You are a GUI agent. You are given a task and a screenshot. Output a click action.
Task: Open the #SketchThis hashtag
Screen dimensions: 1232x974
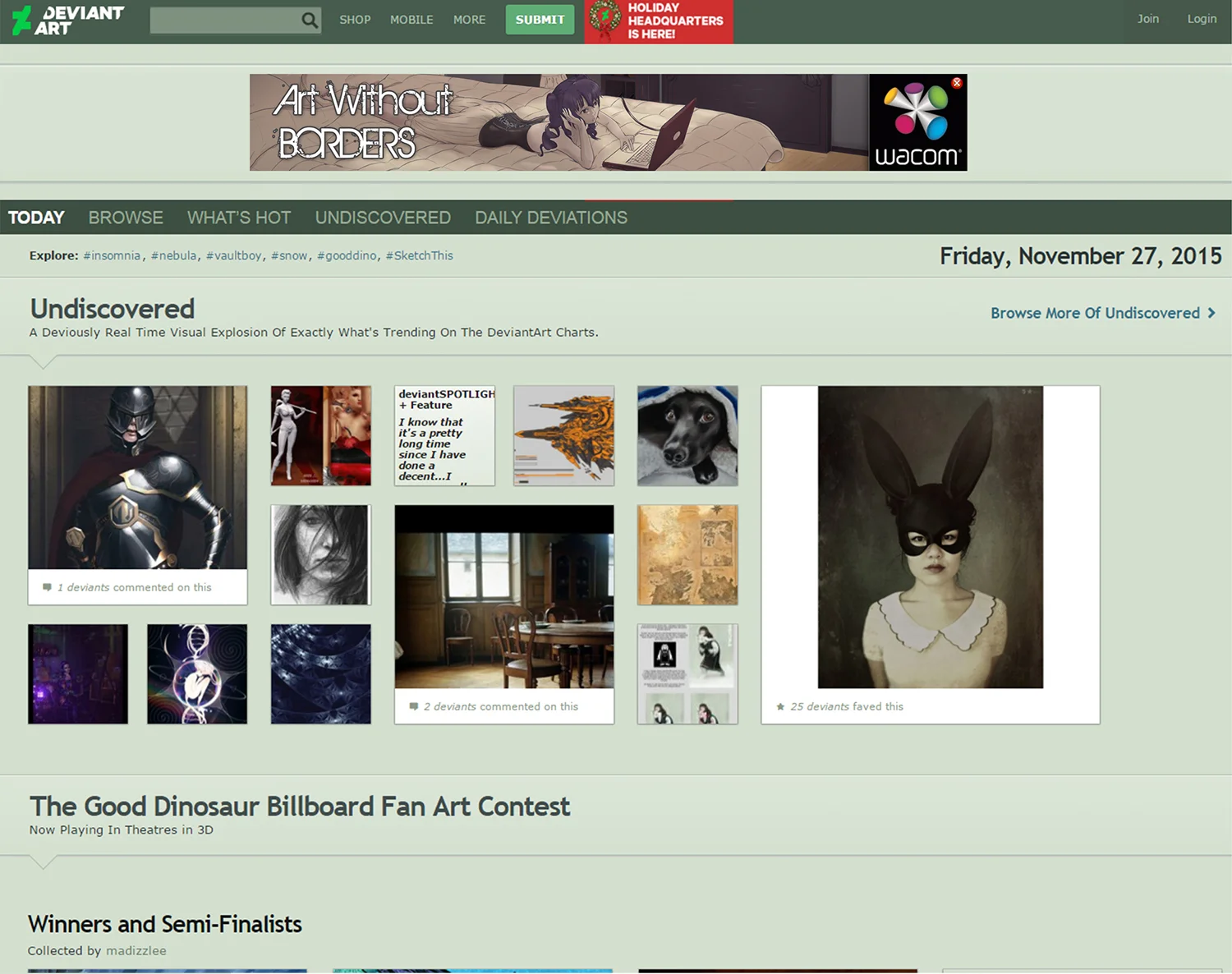point(419,255)
